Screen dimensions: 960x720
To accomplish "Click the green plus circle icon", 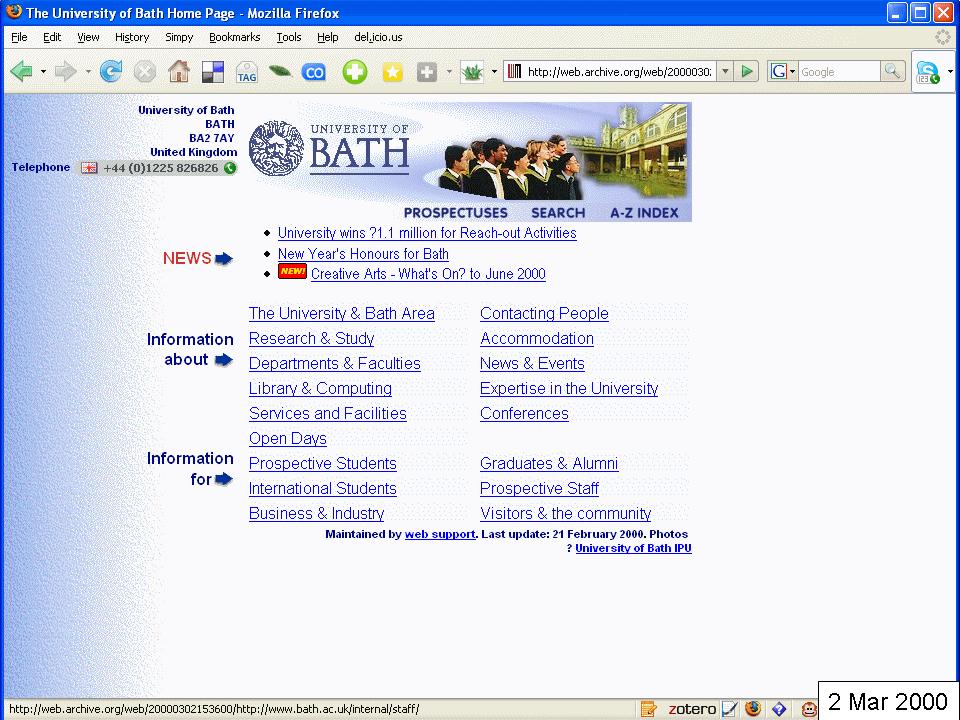I will click(x=354, y=72).
